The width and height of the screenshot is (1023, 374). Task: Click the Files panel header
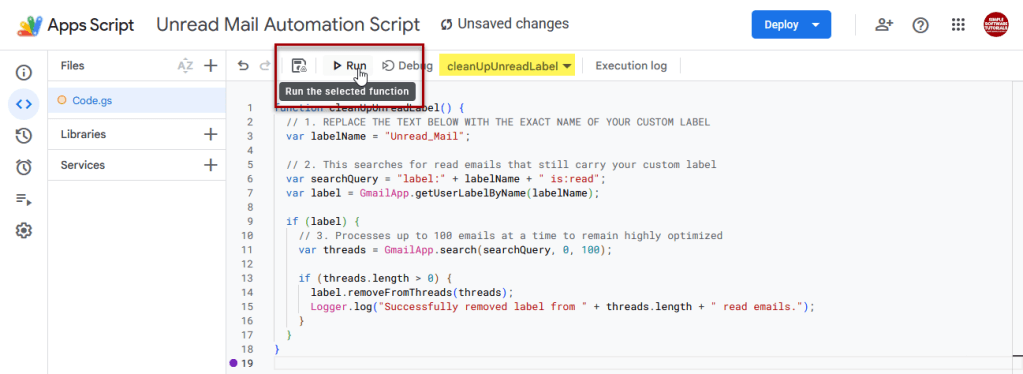click(72, 65)
